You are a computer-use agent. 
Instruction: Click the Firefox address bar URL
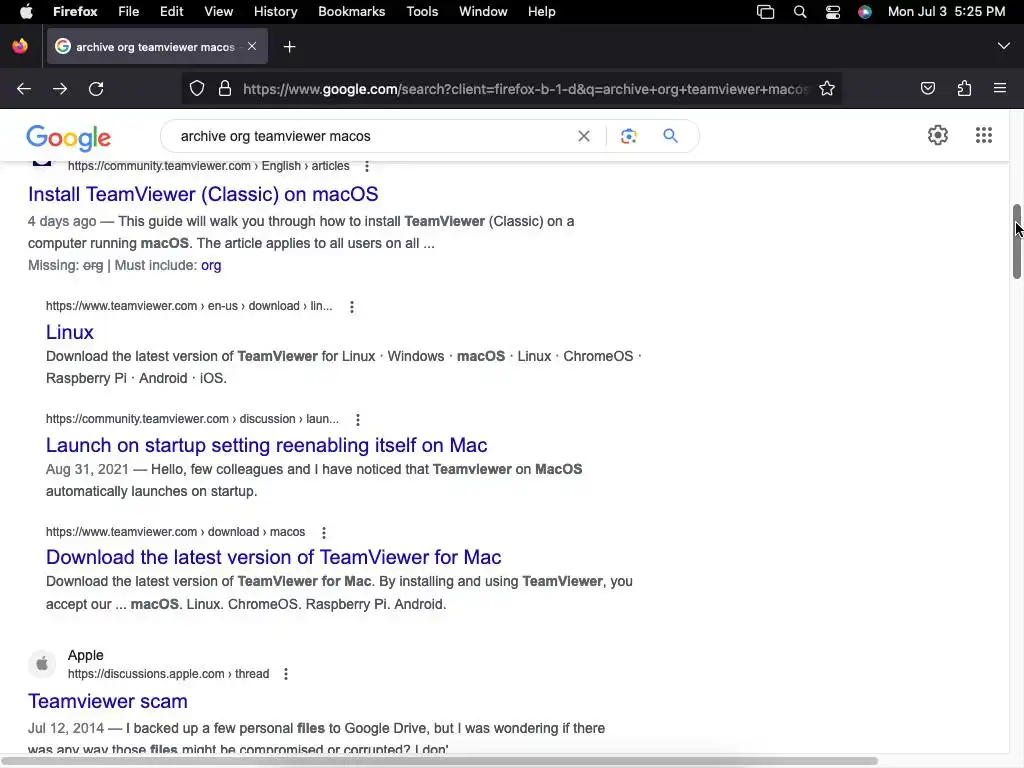[x=526, y=89]
